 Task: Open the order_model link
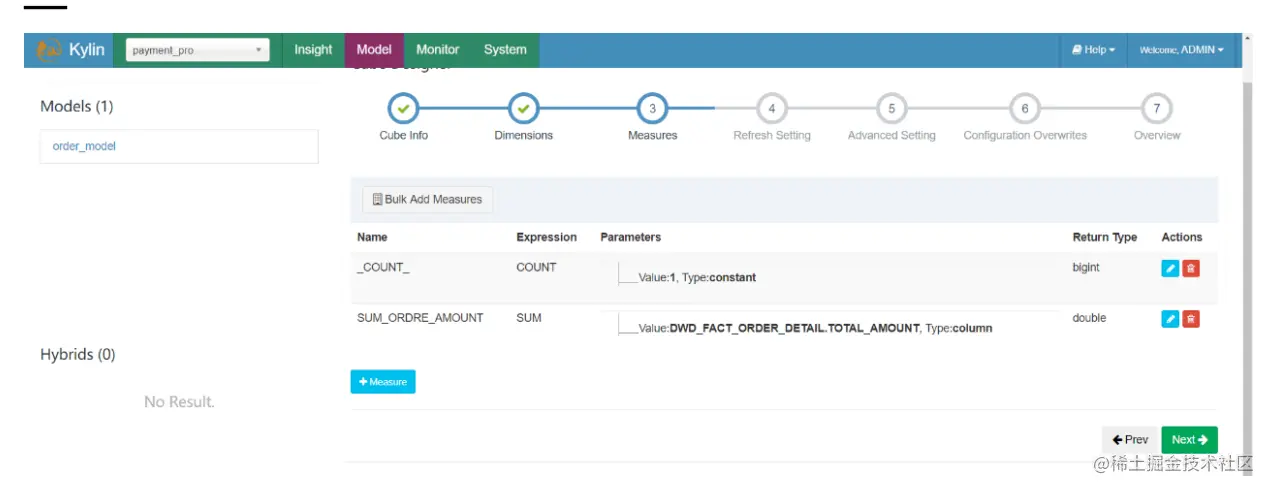click(85, 146)
